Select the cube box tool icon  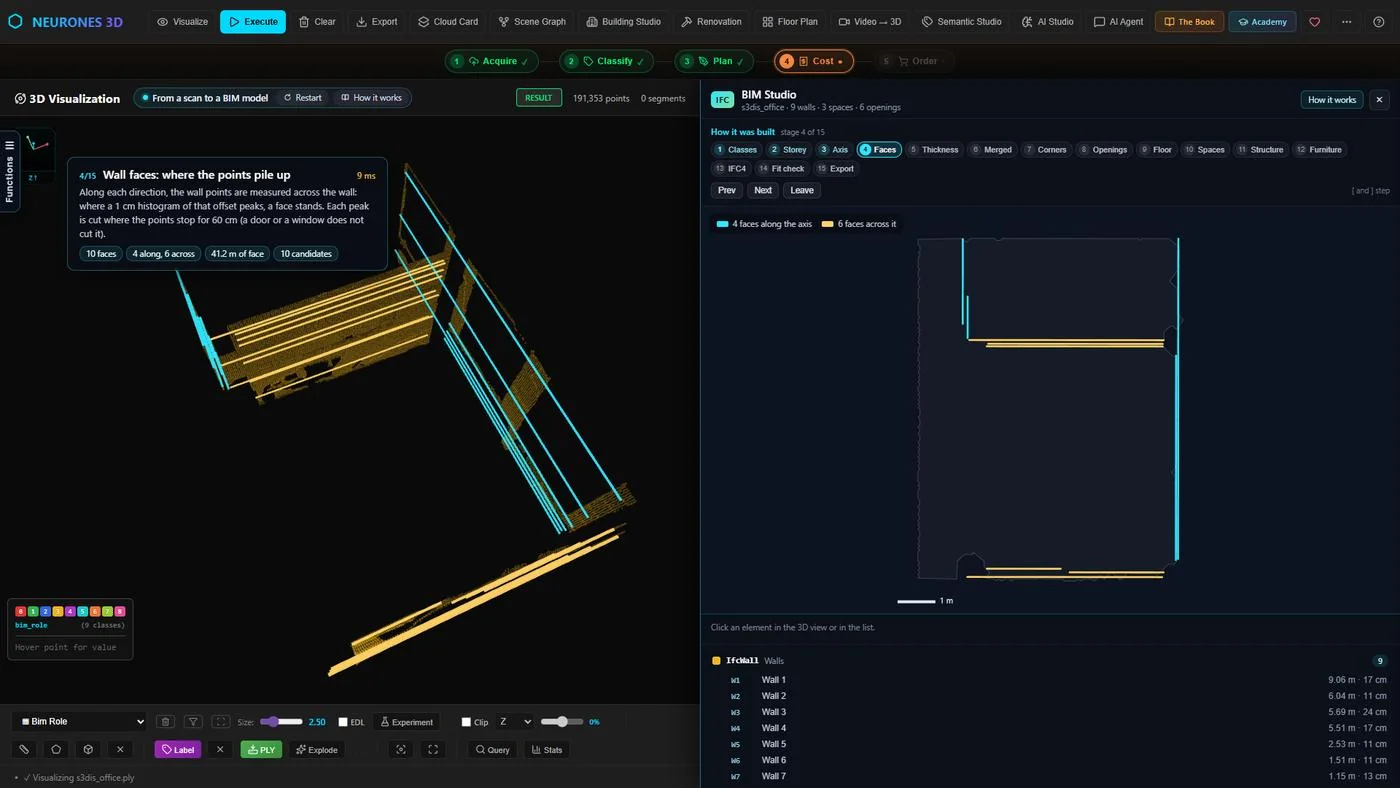pyautogui.click(x=88, y=750)
